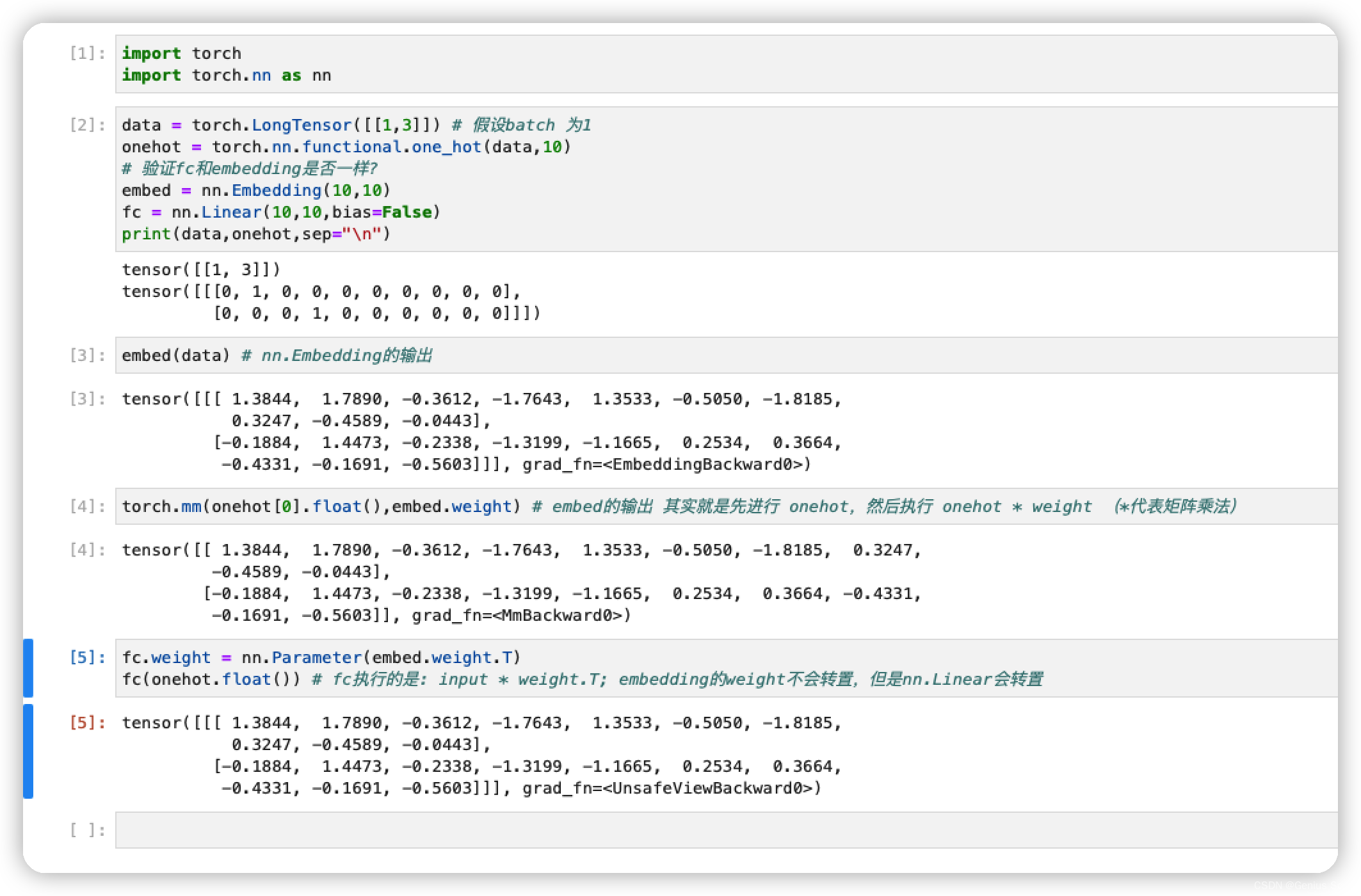Click the blue collapse bar beside output [5]

(x=28, y=751)
